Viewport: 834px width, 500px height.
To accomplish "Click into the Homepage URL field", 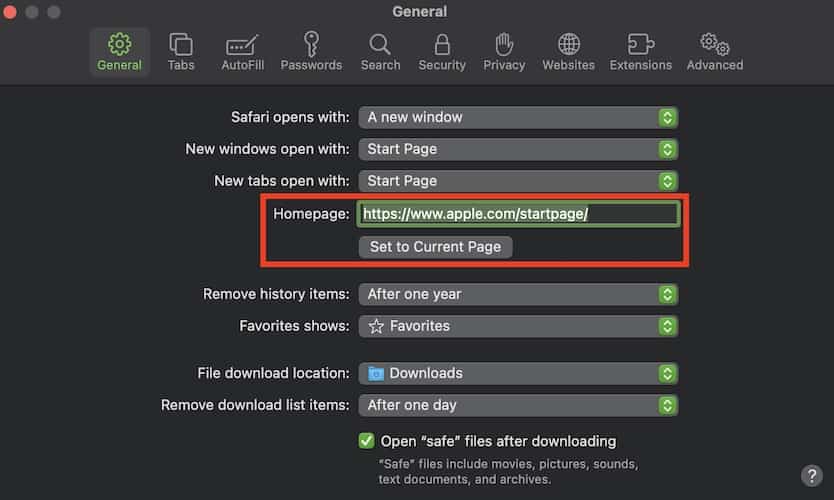I will (x=518, y=214).
